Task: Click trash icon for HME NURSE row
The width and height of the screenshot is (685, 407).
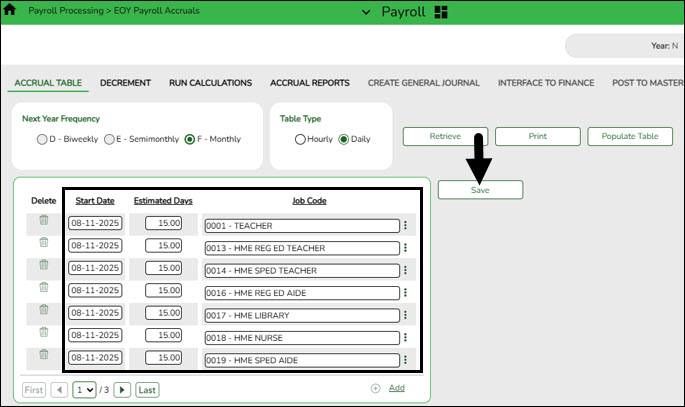Action: (x=43, y=332)
